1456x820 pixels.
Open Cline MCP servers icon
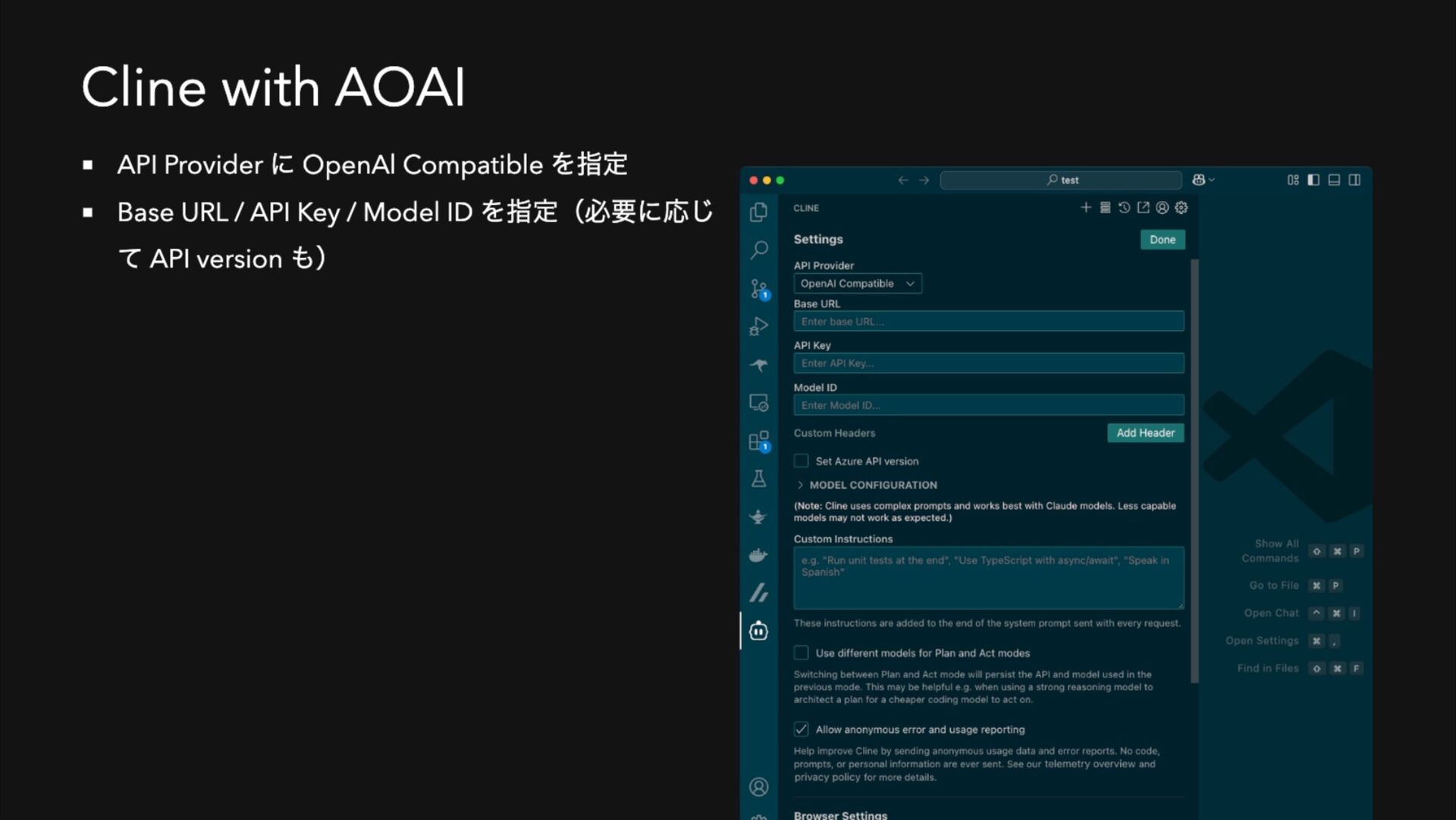click(x=1105, y=207)
